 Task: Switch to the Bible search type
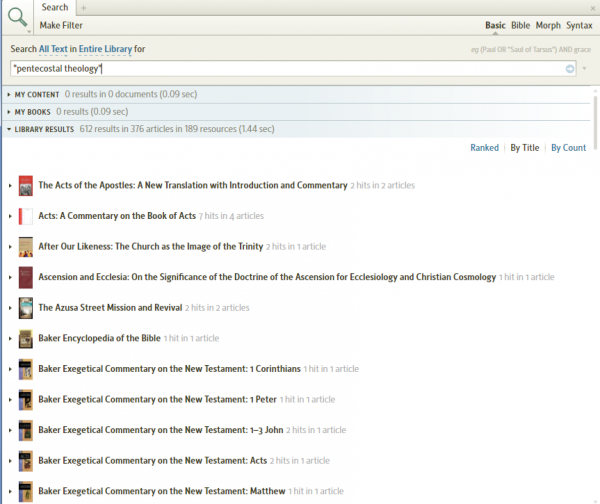pyautogui.click(x=520, y=24)
